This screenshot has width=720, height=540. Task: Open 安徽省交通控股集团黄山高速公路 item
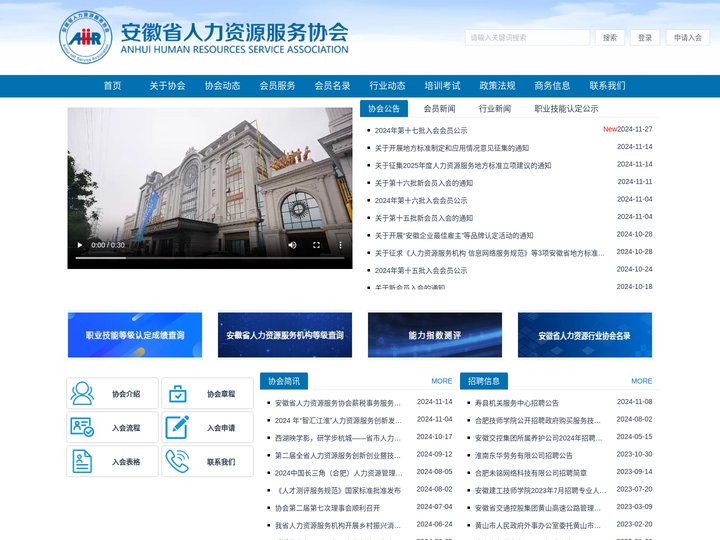point(538,508)
